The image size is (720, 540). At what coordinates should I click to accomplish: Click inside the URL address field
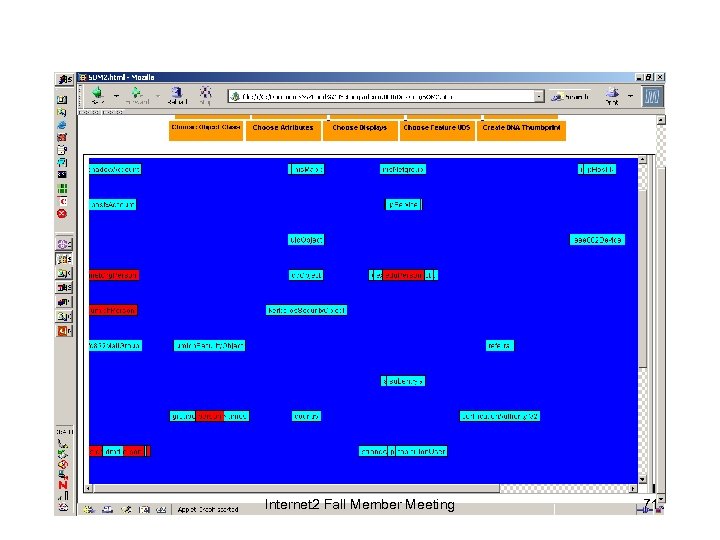click(386, 96)
